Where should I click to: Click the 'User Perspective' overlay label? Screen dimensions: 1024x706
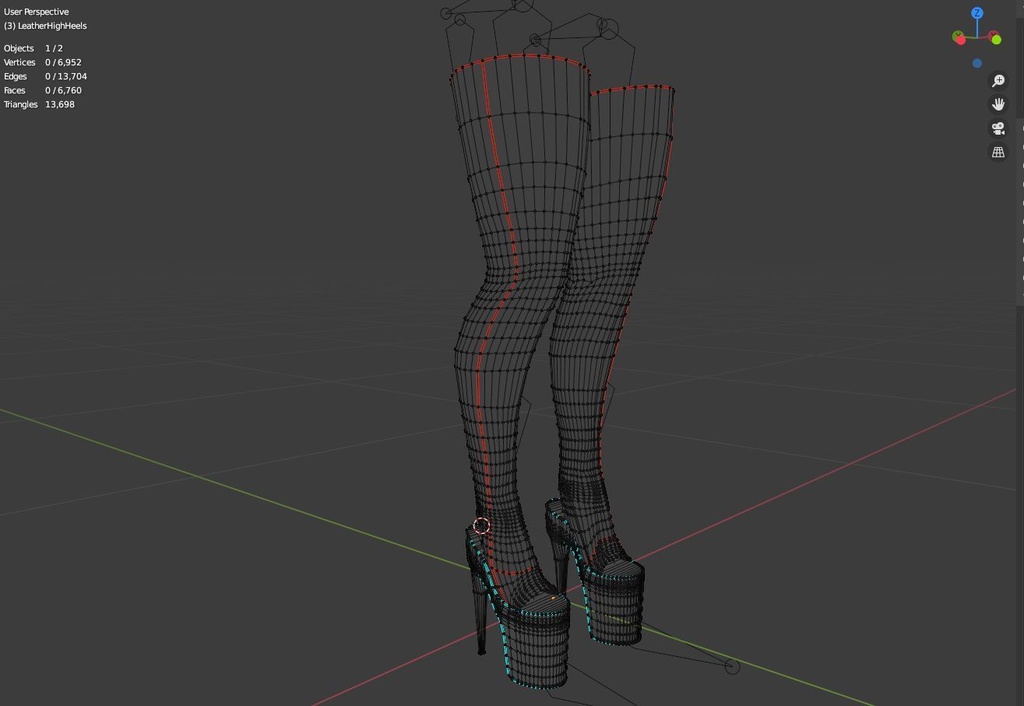click(x=36, y=11)
